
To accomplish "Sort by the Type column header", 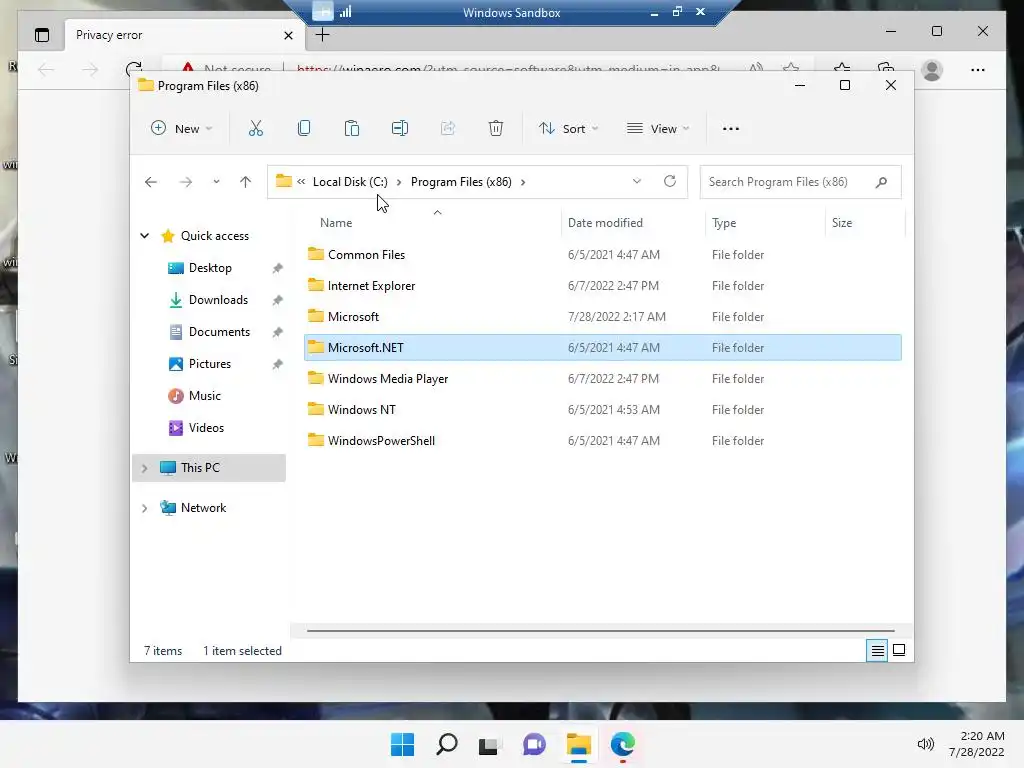I will (724, 223).
